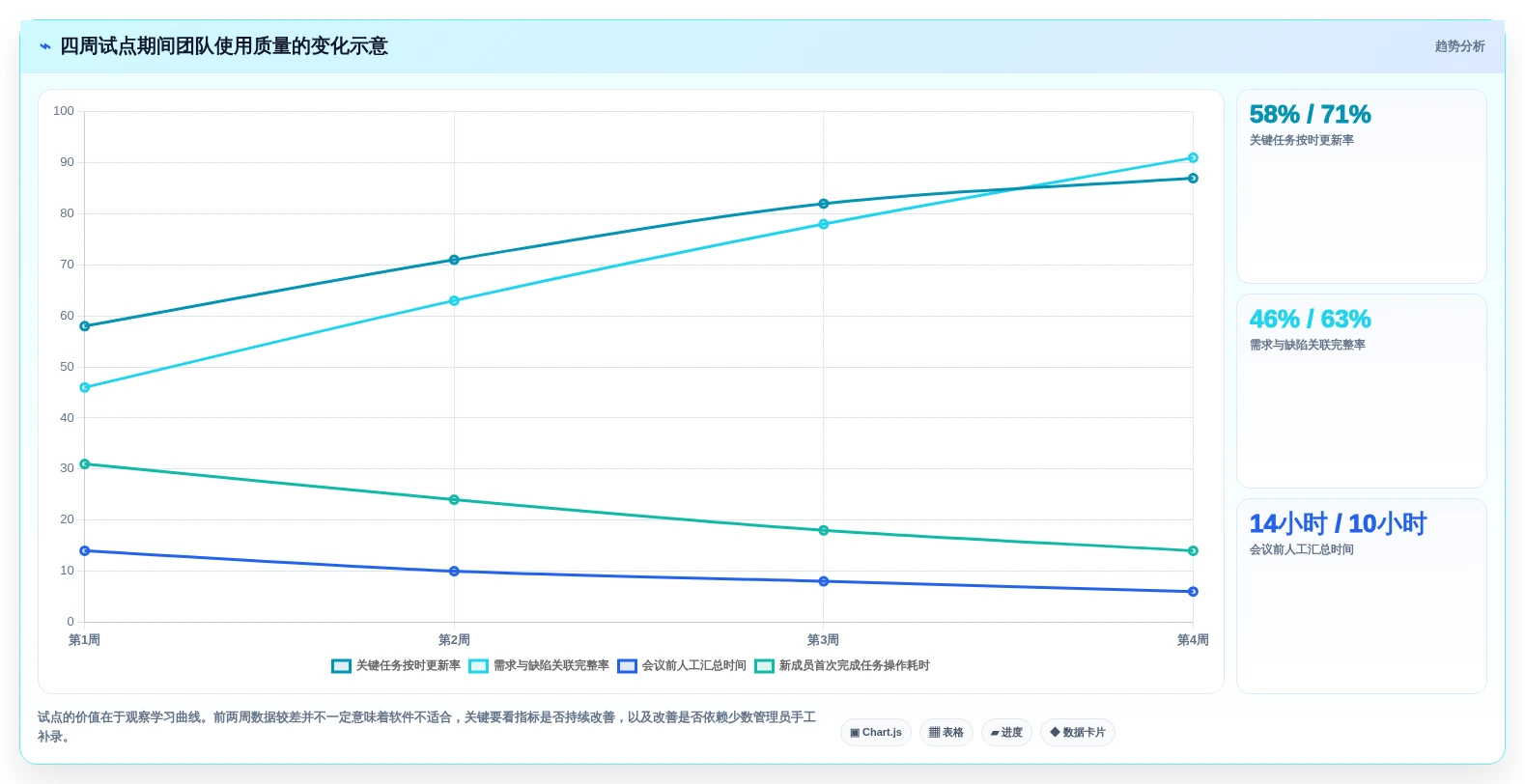The height and width of the screenshot is (784, 1525).
Task: Click the 会议前人工汇总时间 card caption
Action: [x=1302, y=549]
